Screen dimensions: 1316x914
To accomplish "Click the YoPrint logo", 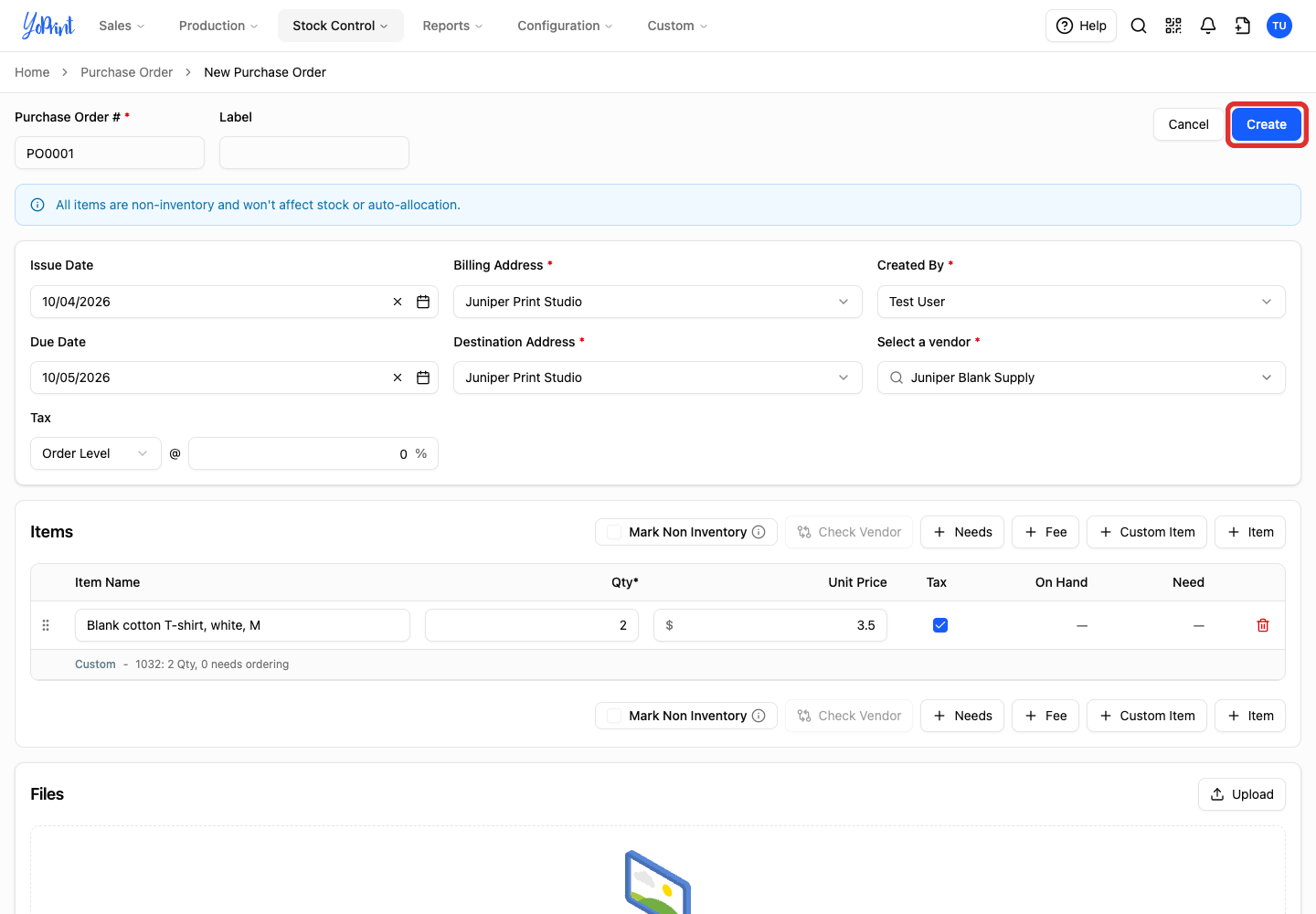I will coord(48,26).
